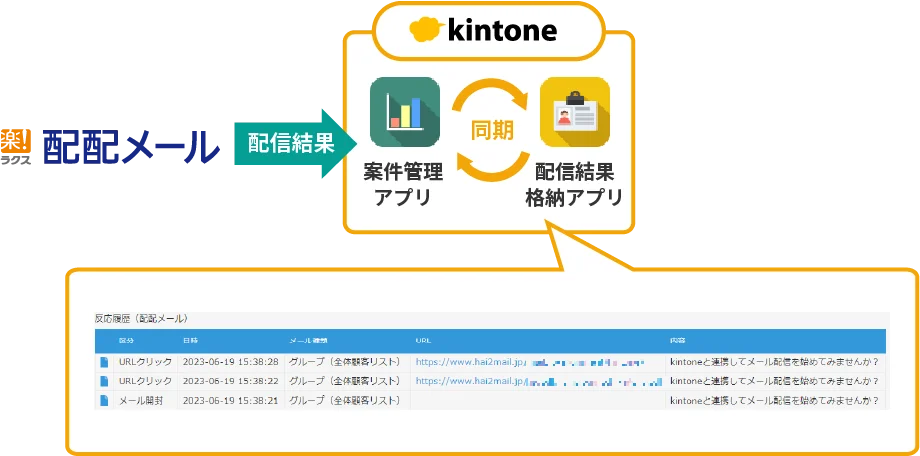Select the timestamp 2023-06-19 15:38:28

pos(231,362)
